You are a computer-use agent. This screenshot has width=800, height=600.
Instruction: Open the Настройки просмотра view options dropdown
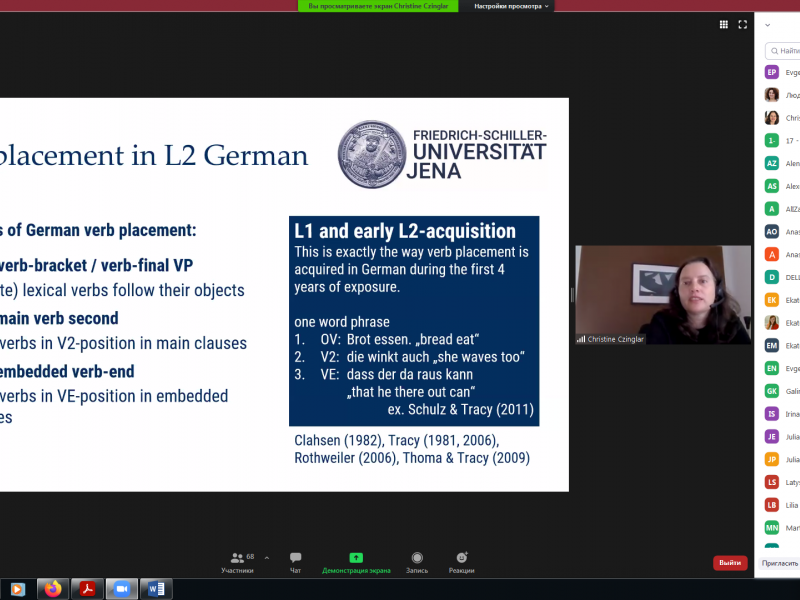[x=511, y=6]
